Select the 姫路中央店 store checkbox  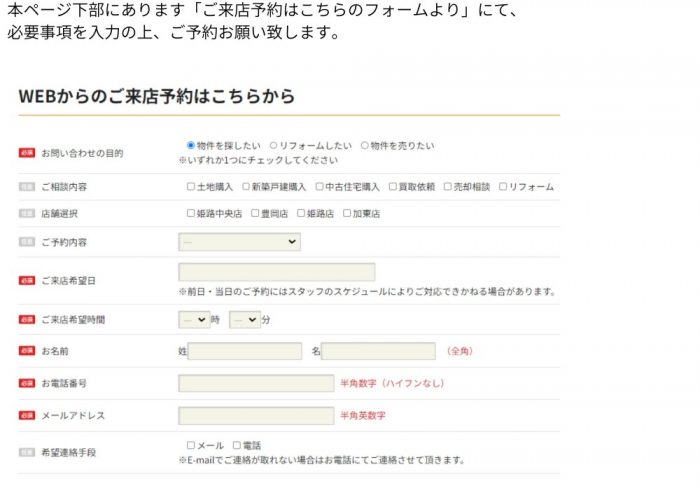click(191, 213)
